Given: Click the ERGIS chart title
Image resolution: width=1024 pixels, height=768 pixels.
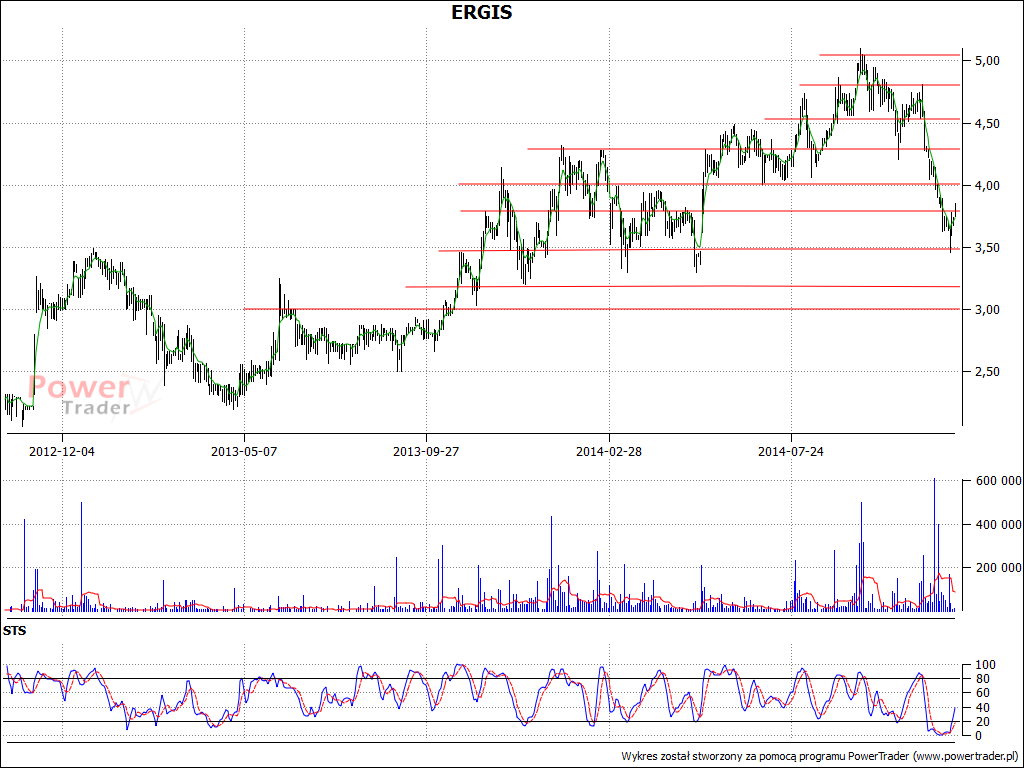Looking at the screenshot, I should [481, 12].
